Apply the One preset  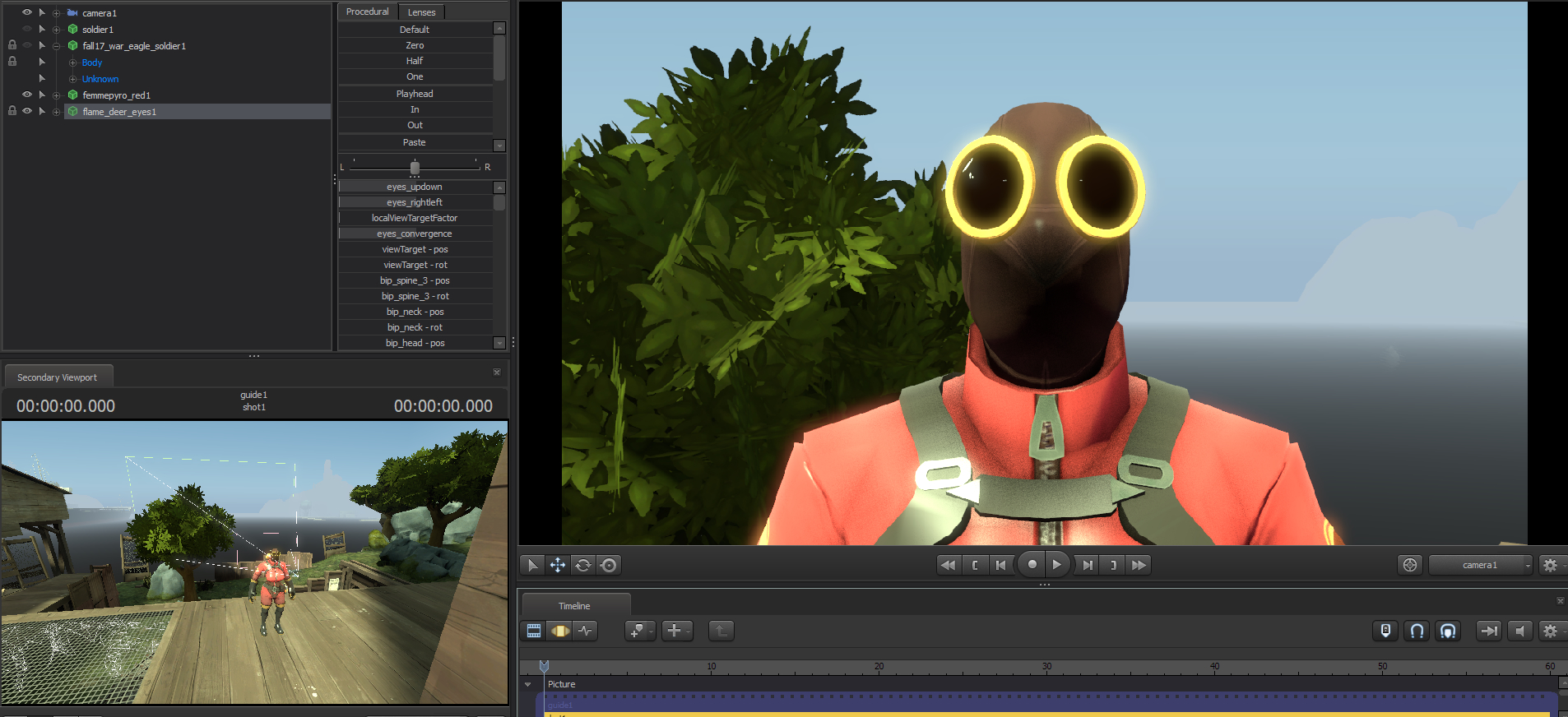pyautogui.click(x=415, y=76)
